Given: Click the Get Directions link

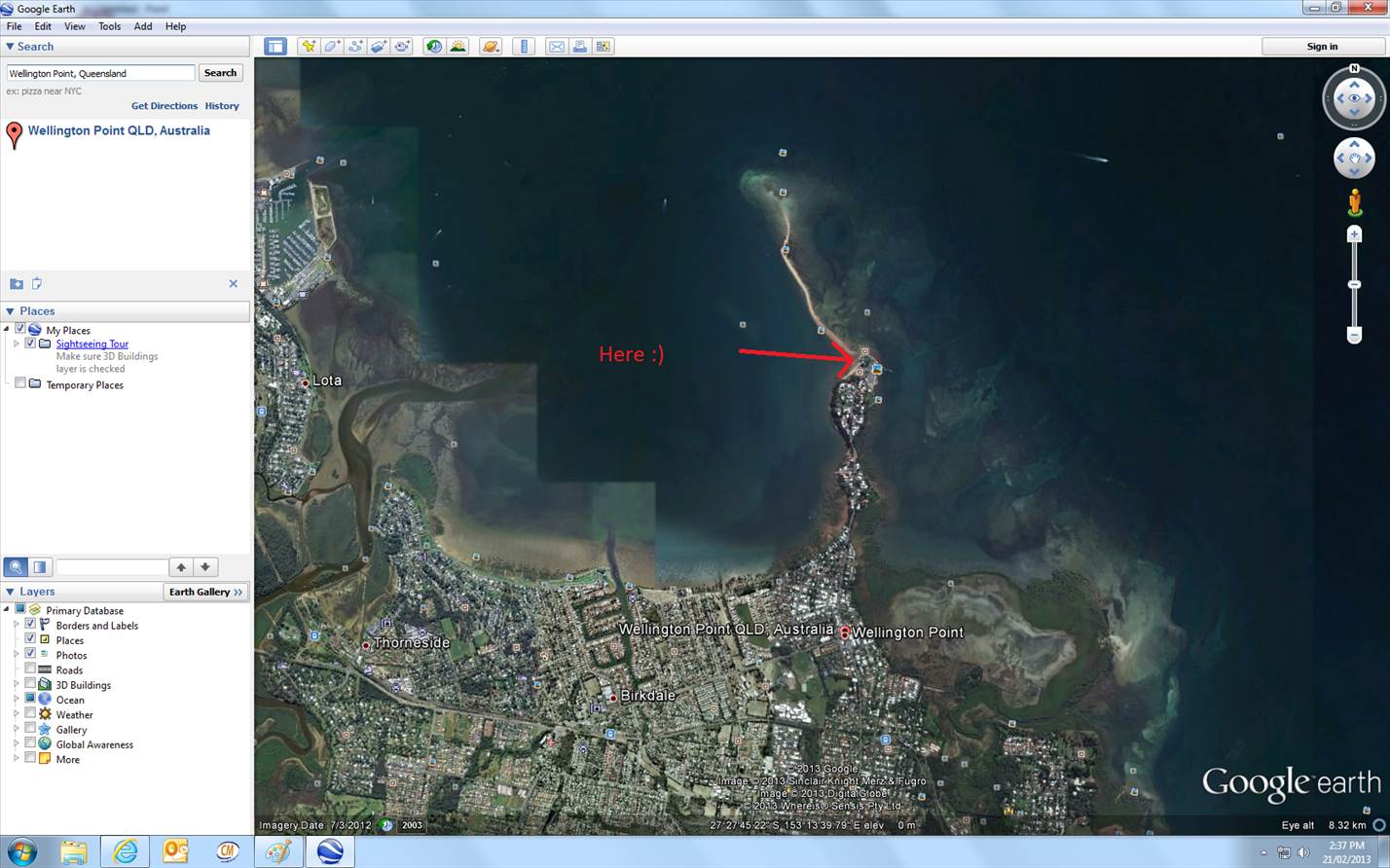Looking at the screenshot, I should [164, 106].
